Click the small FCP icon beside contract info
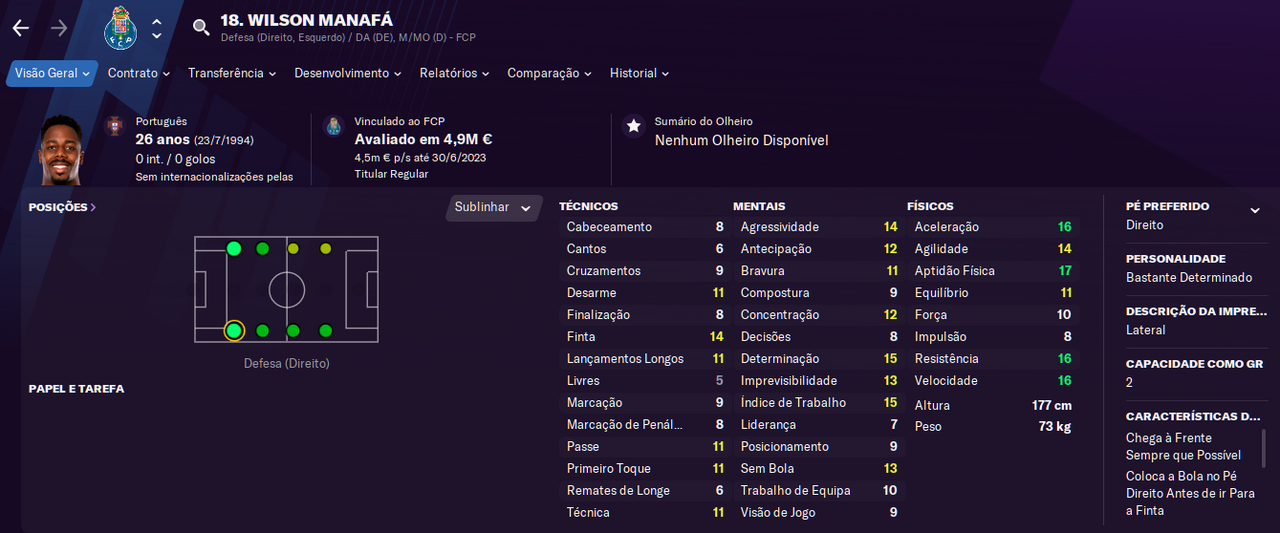 point(334,126)
